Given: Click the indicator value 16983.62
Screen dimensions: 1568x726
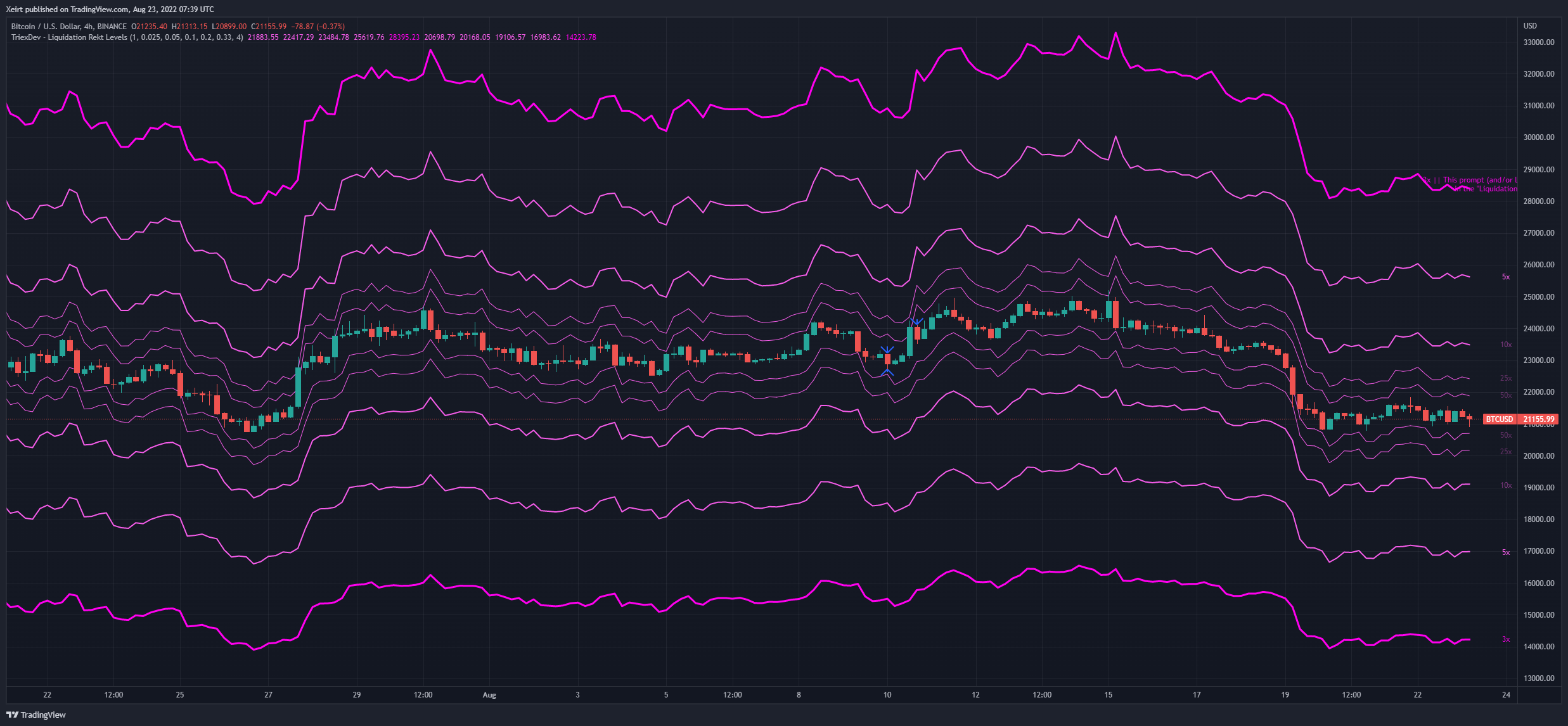Looking at the screenshot, I should tap(546, 37).
